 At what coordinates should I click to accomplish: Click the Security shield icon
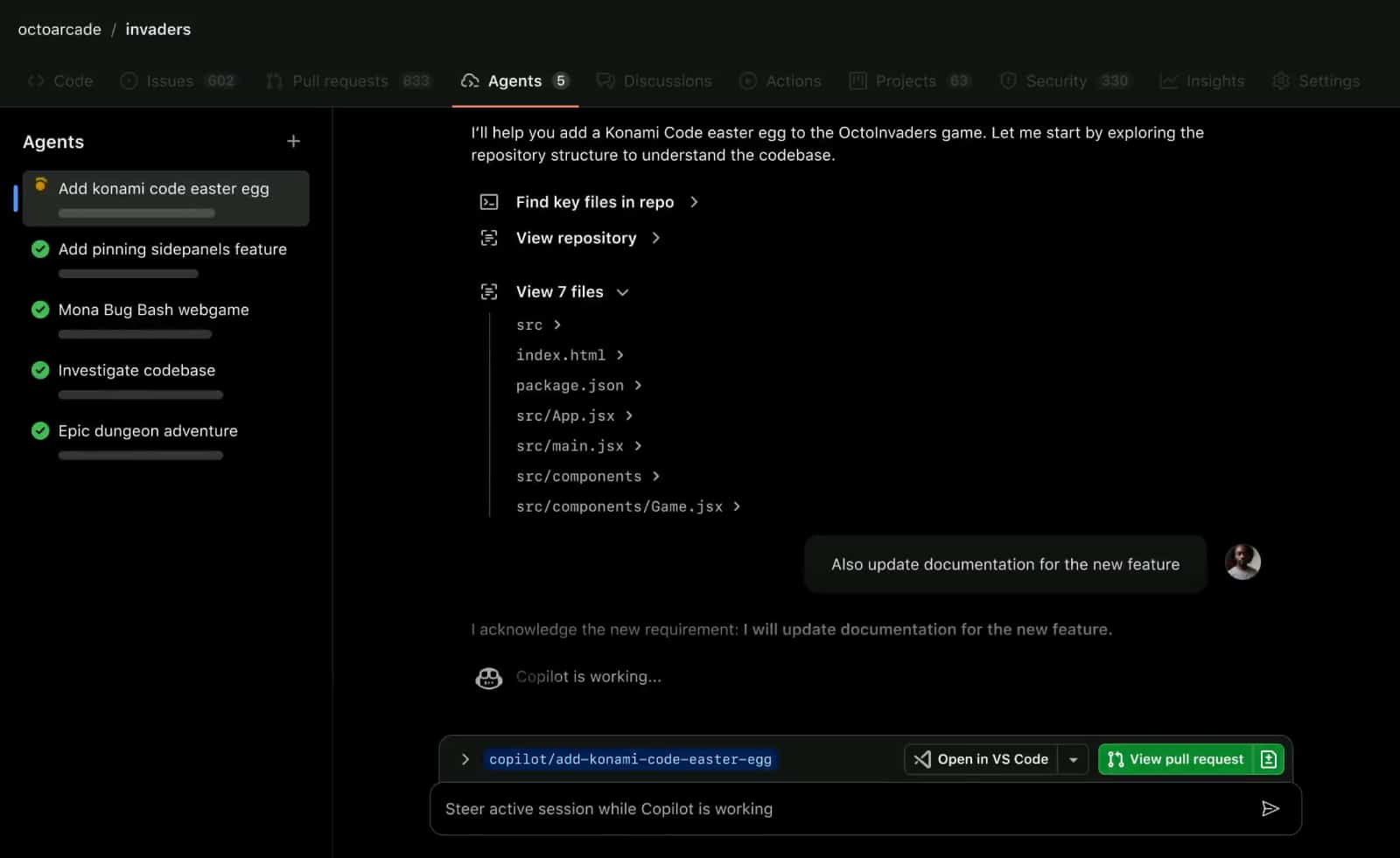pos(1008,81)
